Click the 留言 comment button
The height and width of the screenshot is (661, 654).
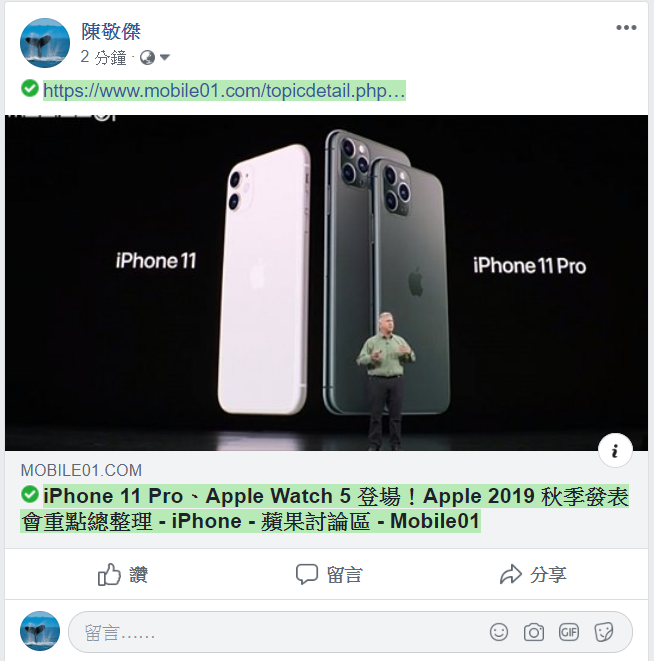click(x=329, y=575)
